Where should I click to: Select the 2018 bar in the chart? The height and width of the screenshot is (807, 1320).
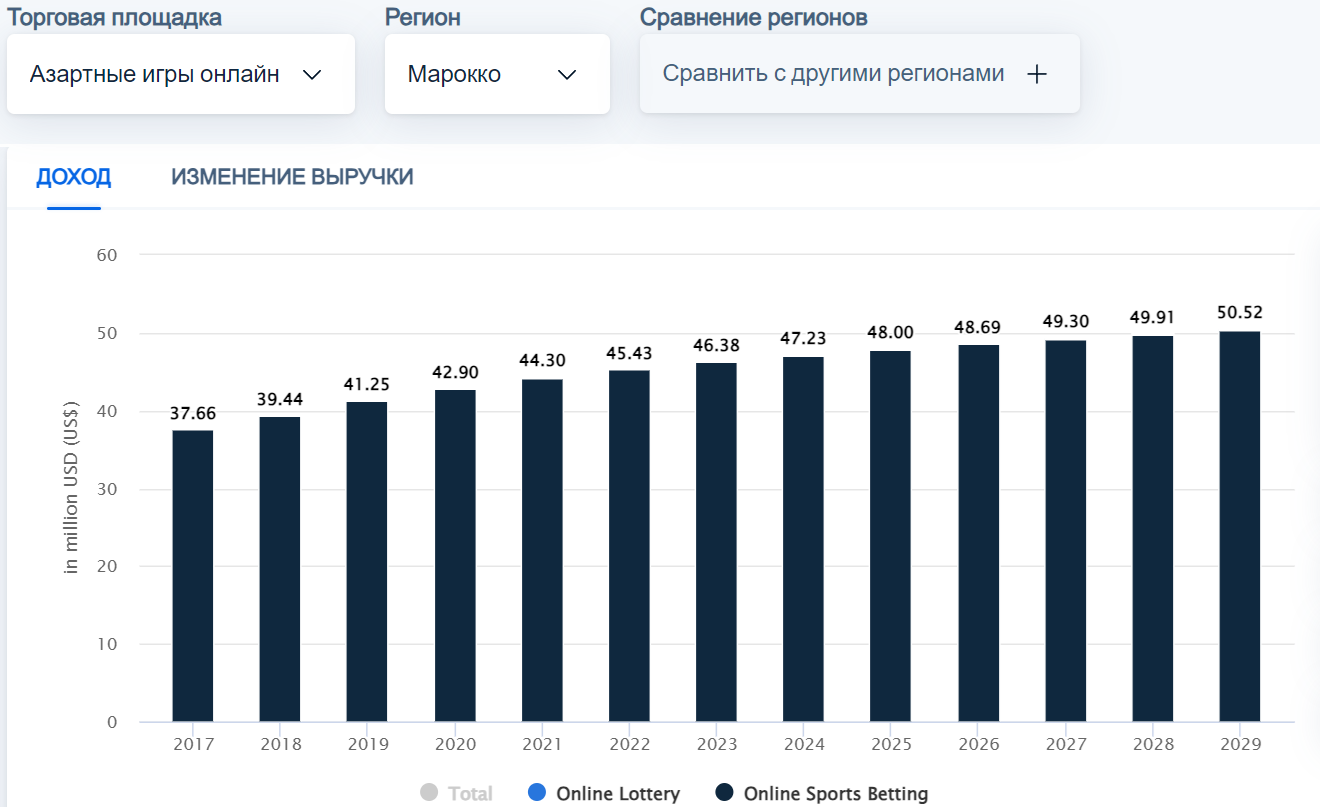pyautogui.click(x=280, y=569)
